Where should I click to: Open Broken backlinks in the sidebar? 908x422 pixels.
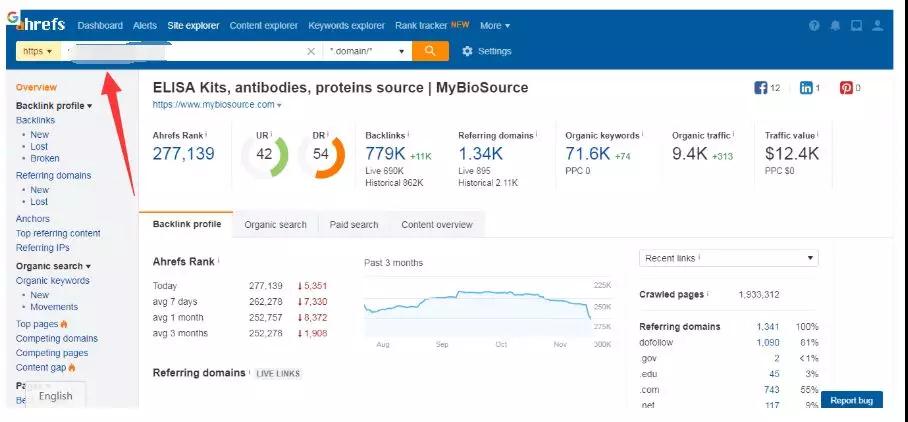(44, 158)
